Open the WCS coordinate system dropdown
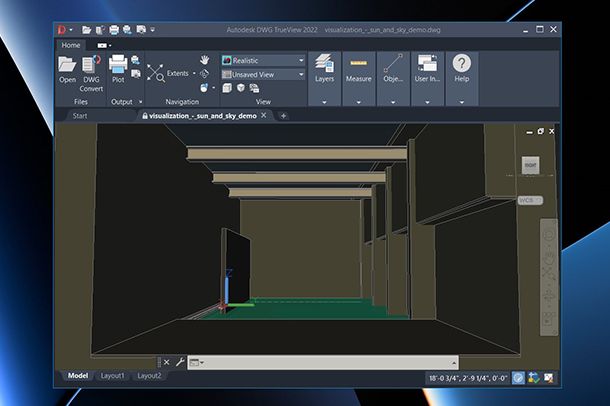The height and width of the screenshot is (406, 610). 530,200
